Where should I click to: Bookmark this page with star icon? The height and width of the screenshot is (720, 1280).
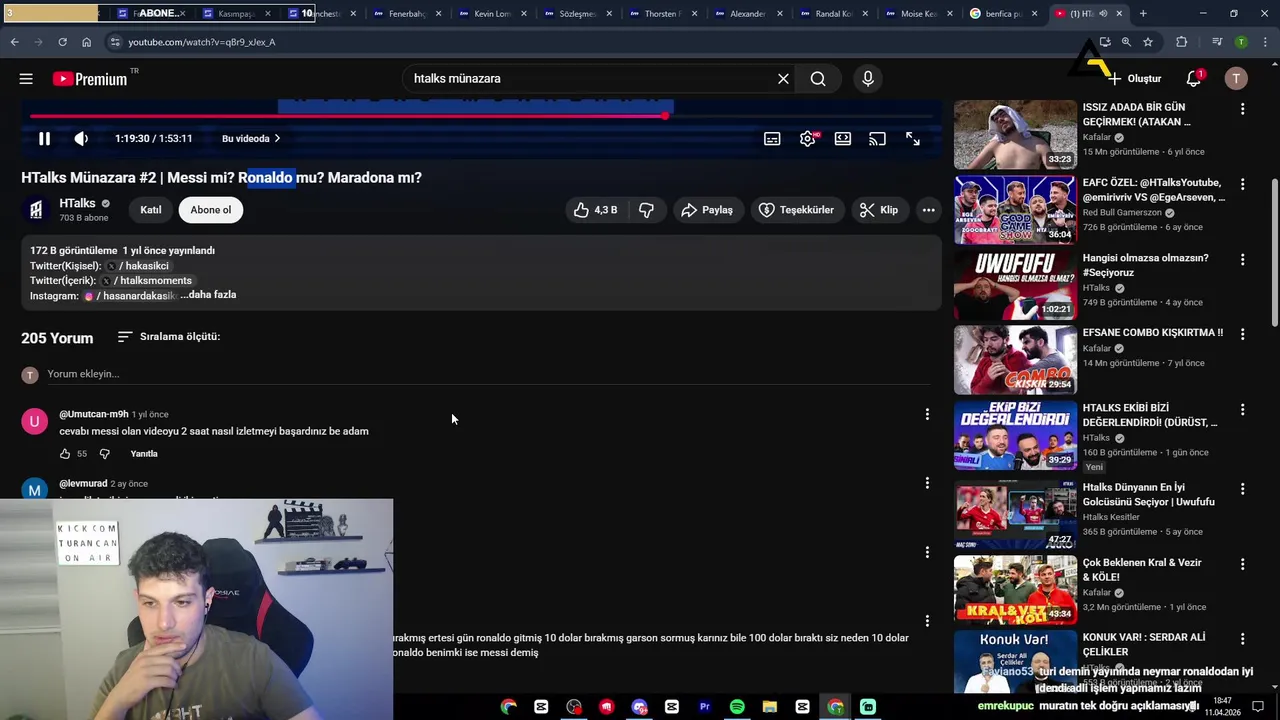click(1148, 42)
